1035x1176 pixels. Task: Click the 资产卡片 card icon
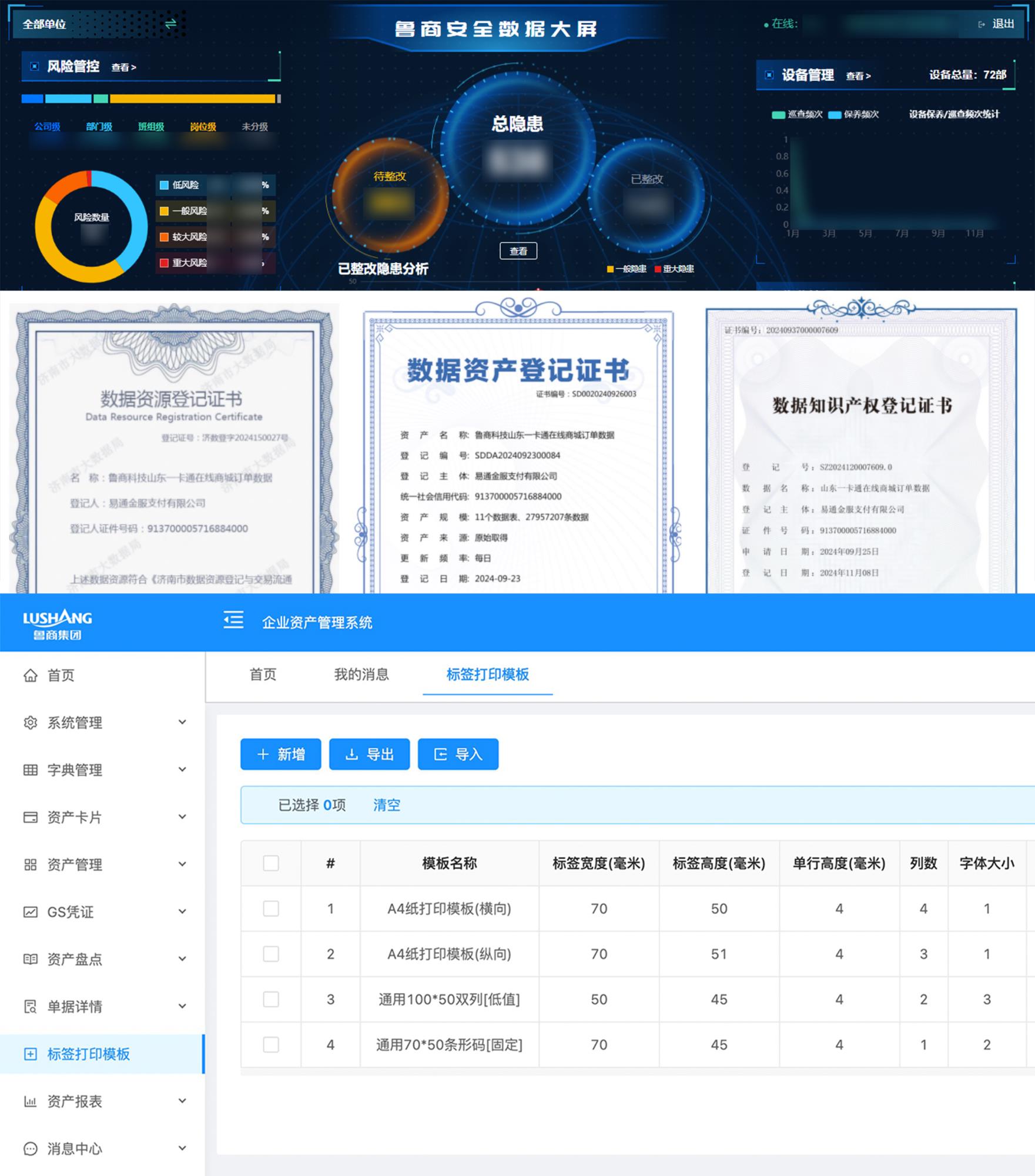(31, 817)
